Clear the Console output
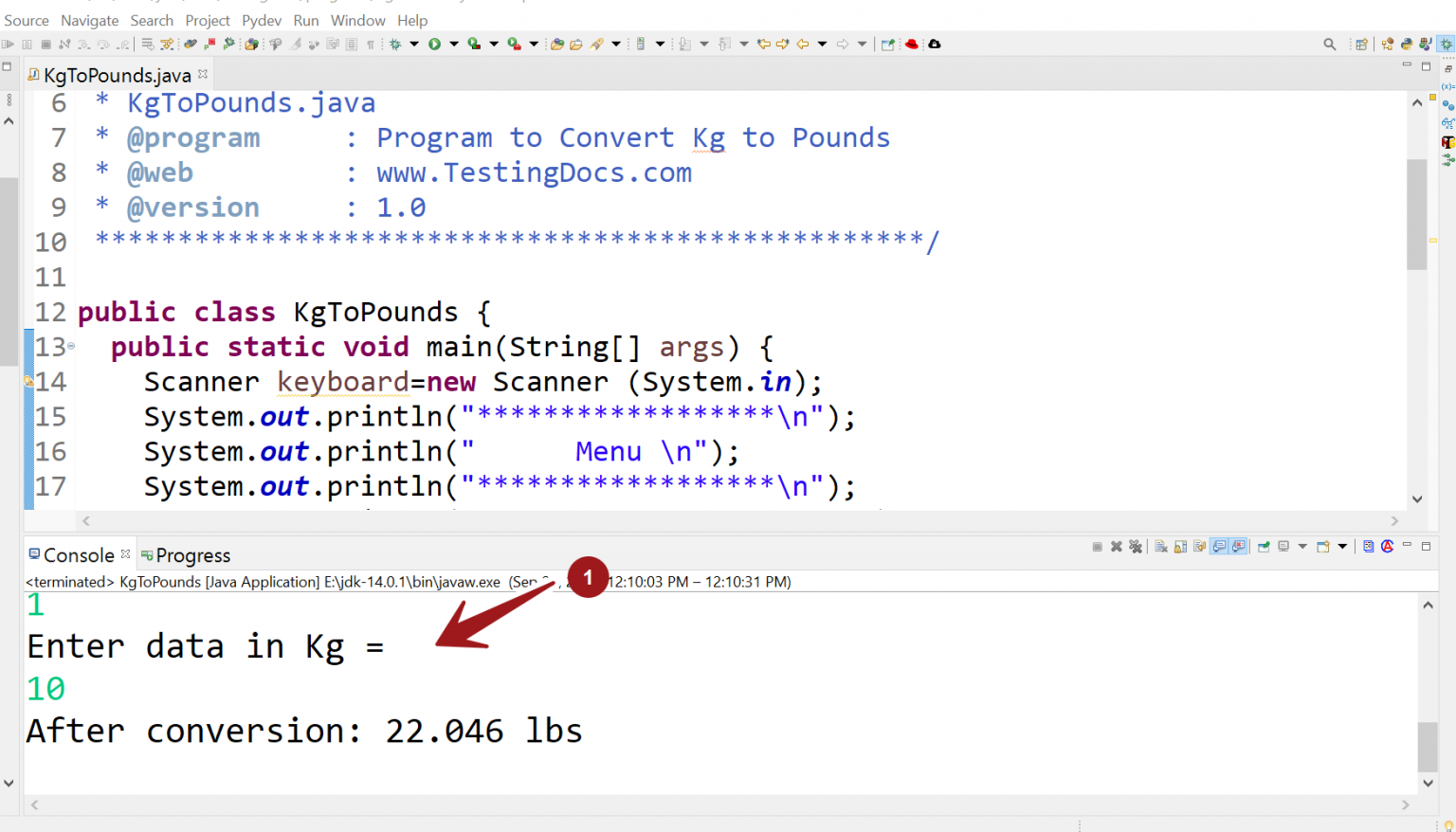 point(1160,547)
